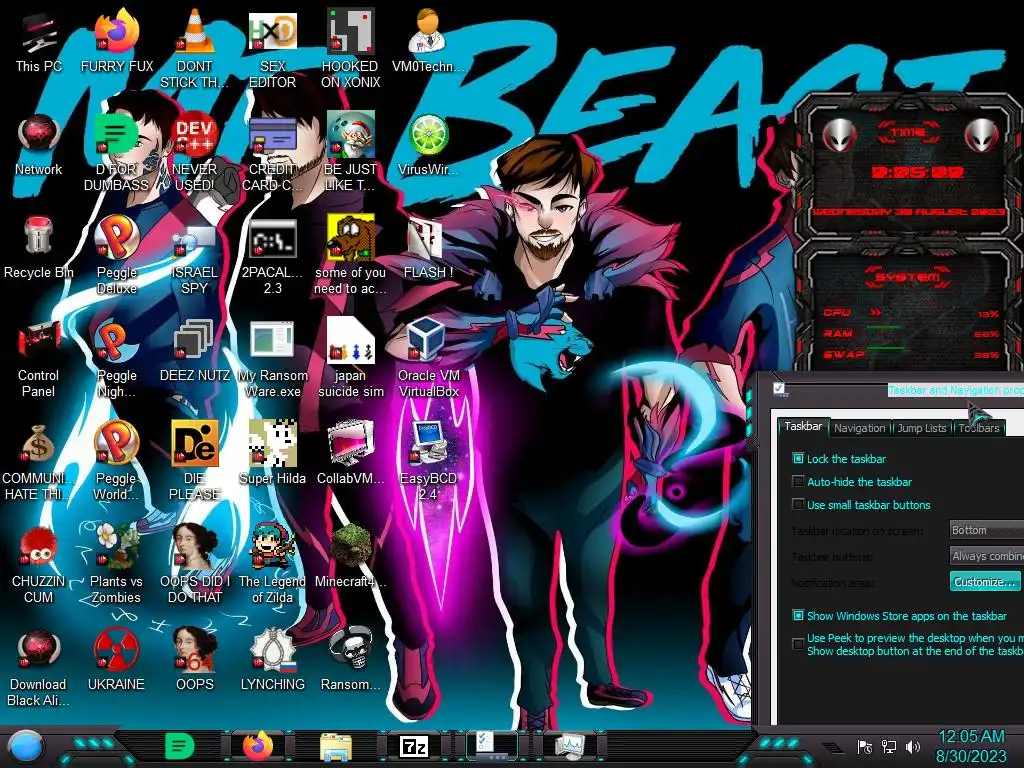Toggle Lock the taskbar checkbox
This screenshot has width=1024, height=768.
pyautogui.click(x=798, y=458)
